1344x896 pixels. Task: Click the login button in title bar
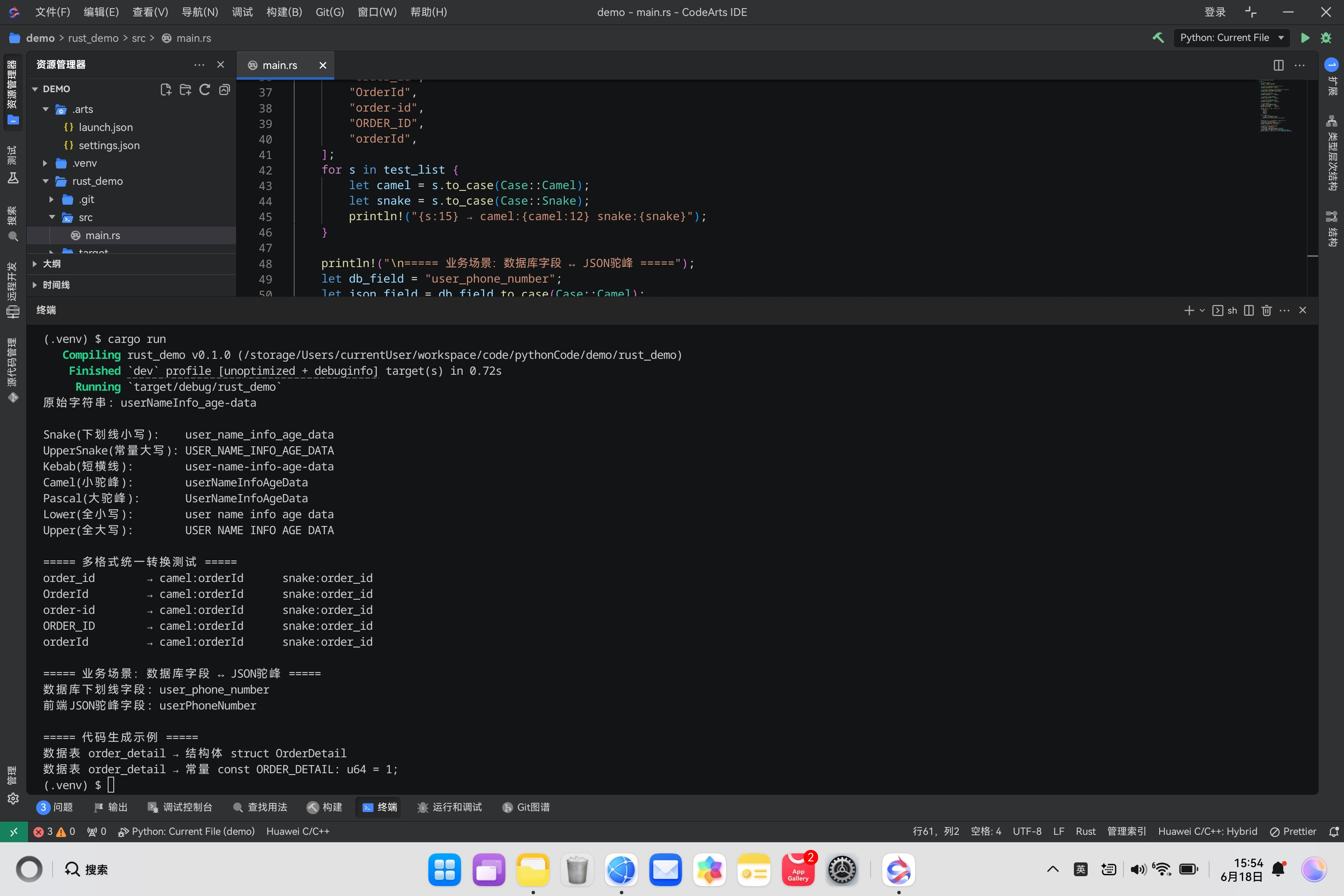pyautogui.click(x=1215, y=12)
